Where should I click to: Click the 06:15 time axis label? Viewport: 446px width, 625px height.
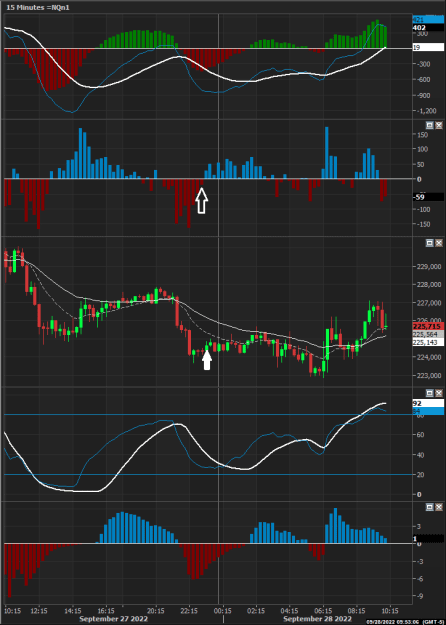point(323,611)
